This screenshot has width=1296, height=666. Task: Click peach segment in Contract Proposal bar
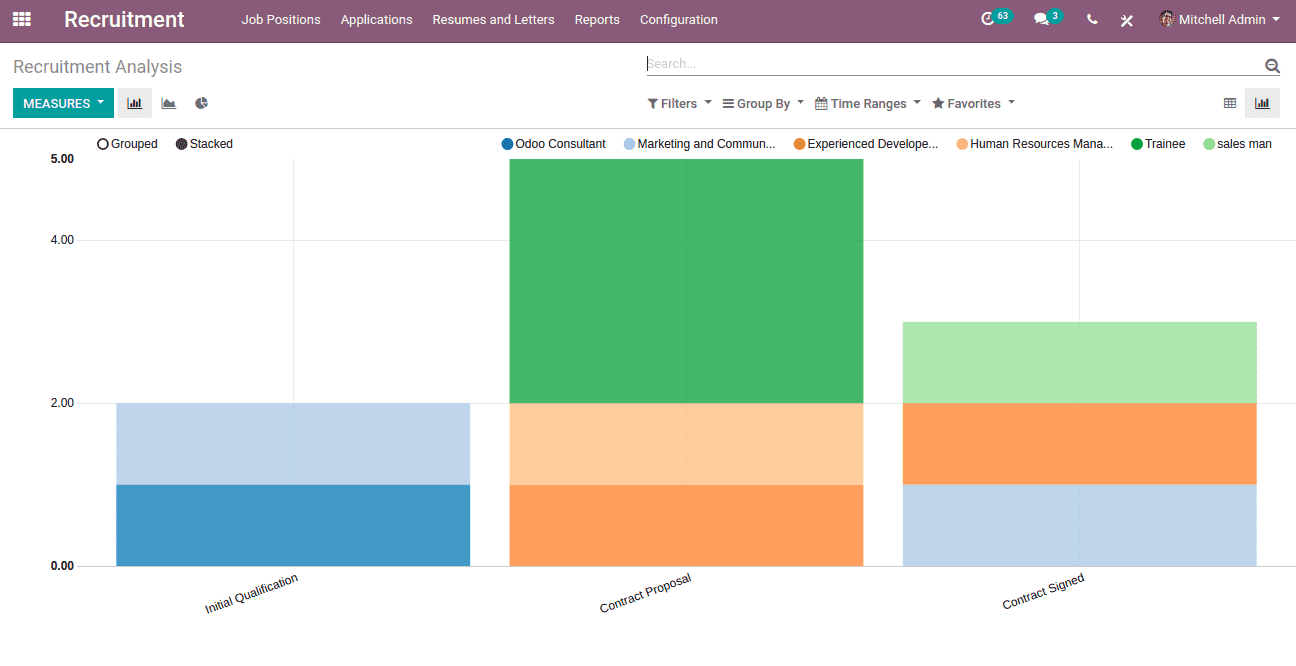686,444
